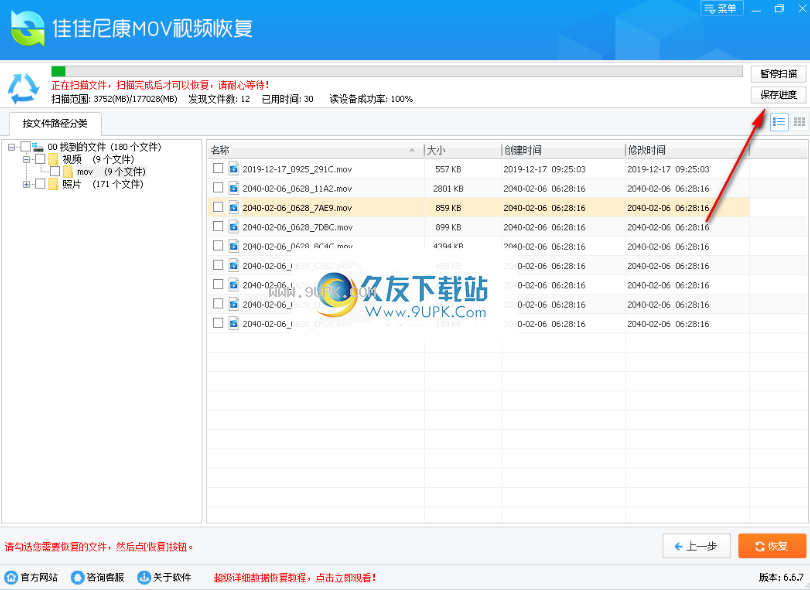The width and height of the screenshot is (810, 590).
Task: Open 官方网站 home icon in footer
Action: point(11,577)
